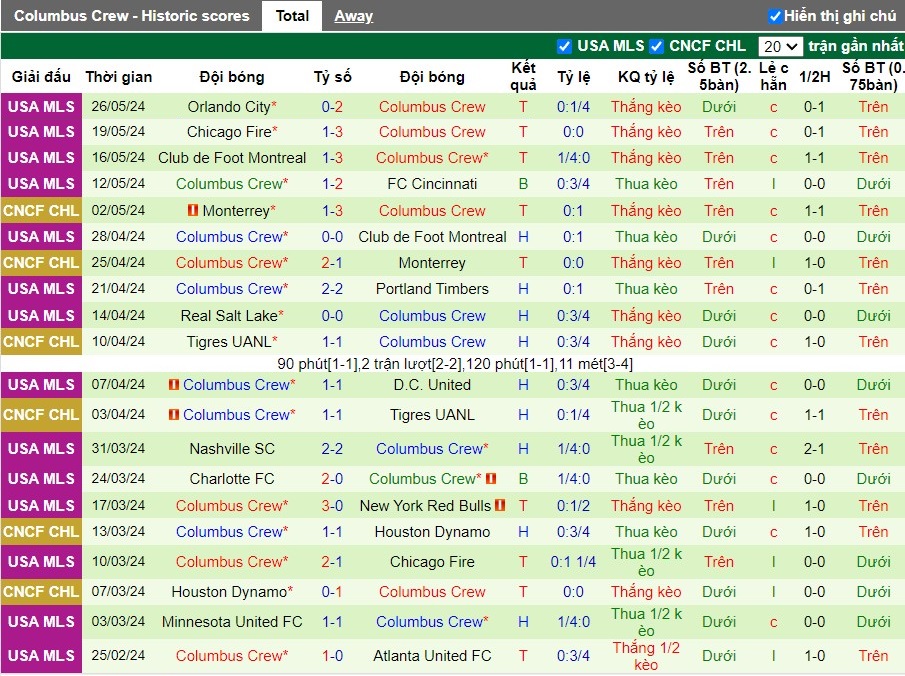This screenshot has height=676, width=905.
Task: Click the 0-2 score on 26/05/24
Action: (x=332, y=107)
